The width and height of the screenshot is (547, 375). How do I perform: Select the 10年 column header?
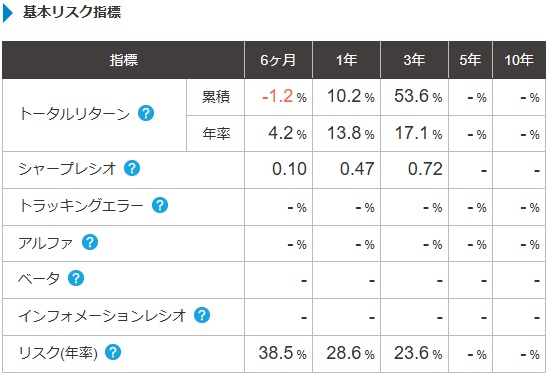[519, 60]
